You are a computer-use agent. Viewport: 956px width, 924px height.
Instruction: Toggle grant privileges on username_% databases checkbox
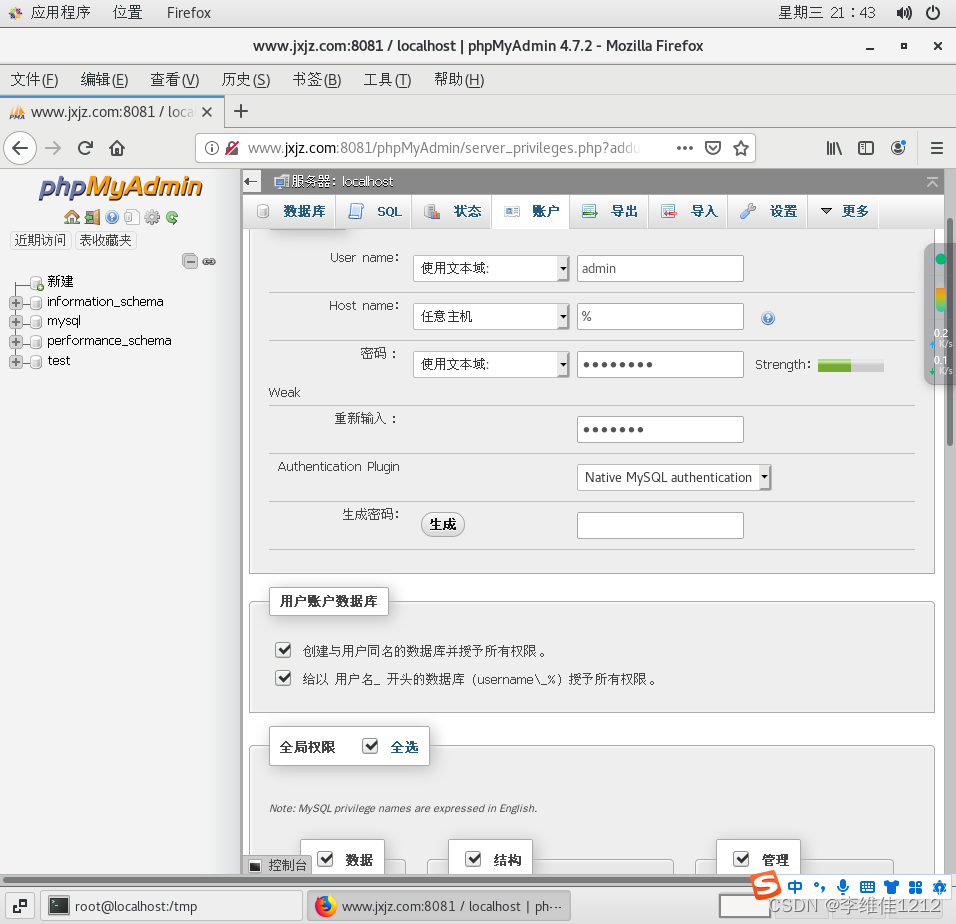pos(283,678)
